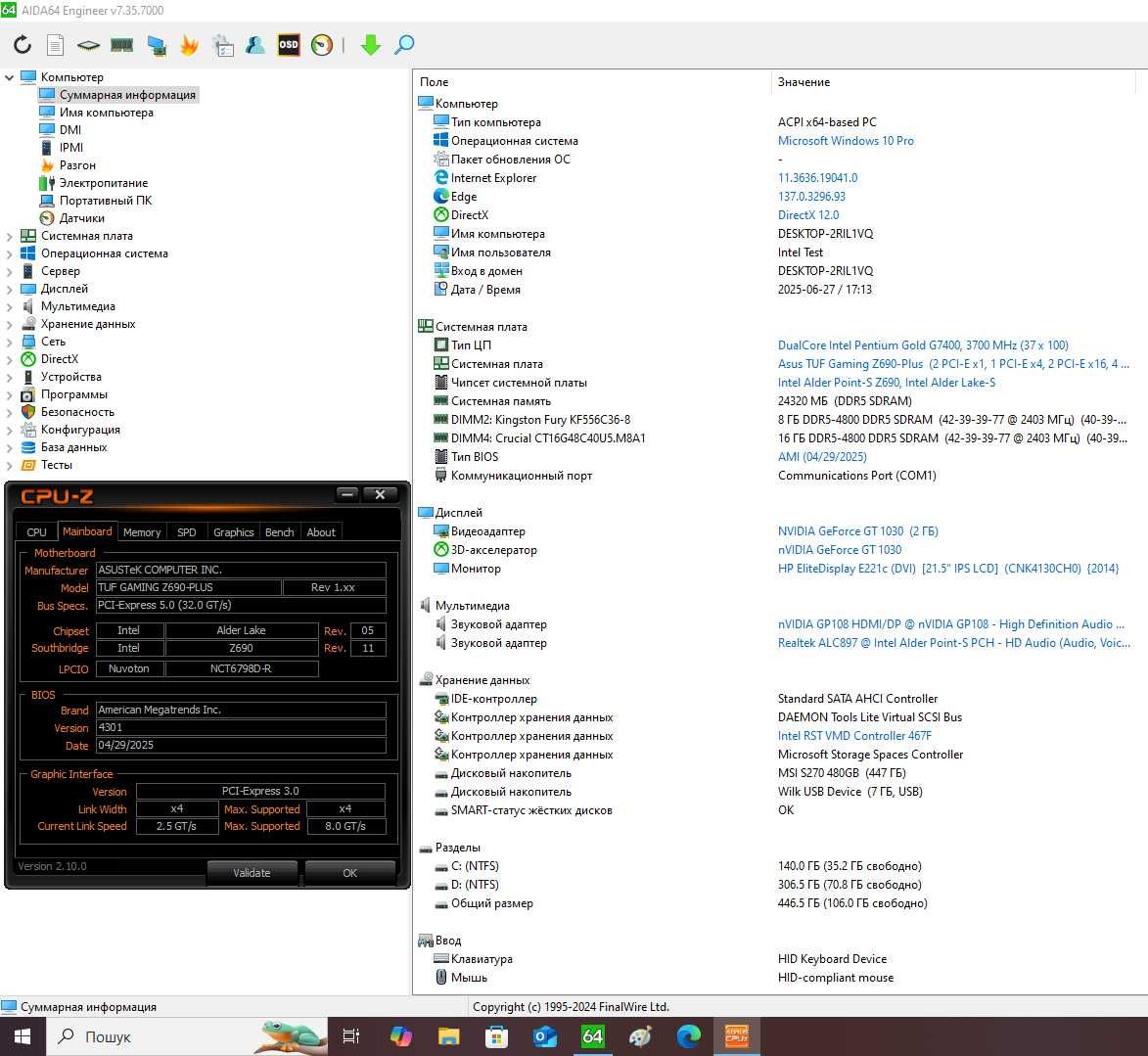Open Microsoft Edge from taskbar
Screen dimensions: 1148x1056
[x=688, y=1036]
